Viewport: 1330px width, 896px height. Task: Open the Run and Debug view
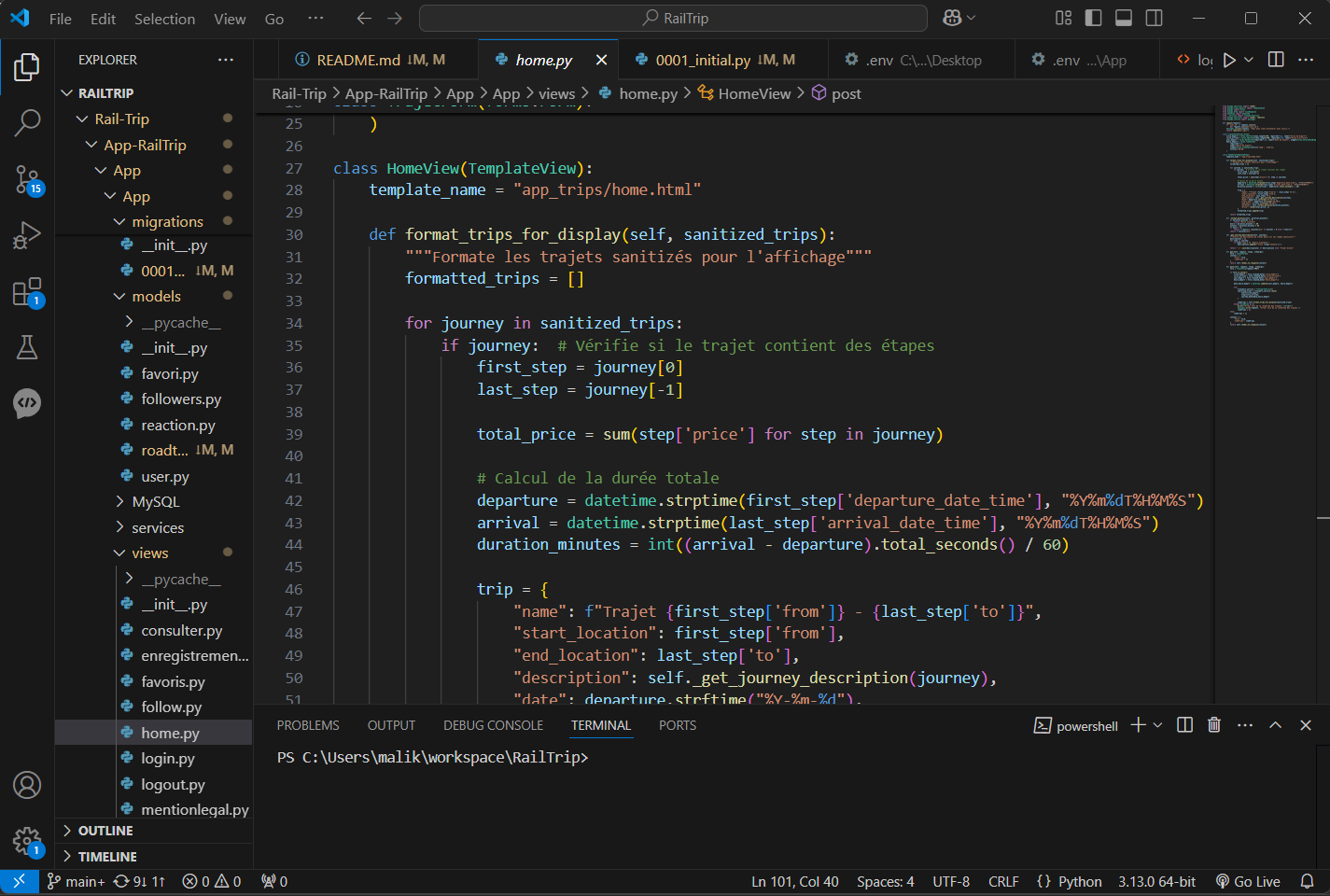coord(27,235)
